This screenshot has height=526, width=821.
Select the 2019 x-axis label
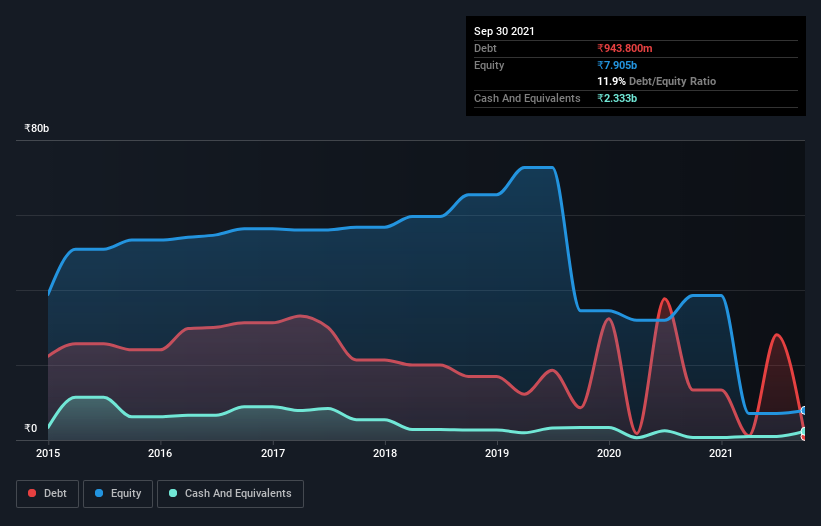click(x=497, y=453)
